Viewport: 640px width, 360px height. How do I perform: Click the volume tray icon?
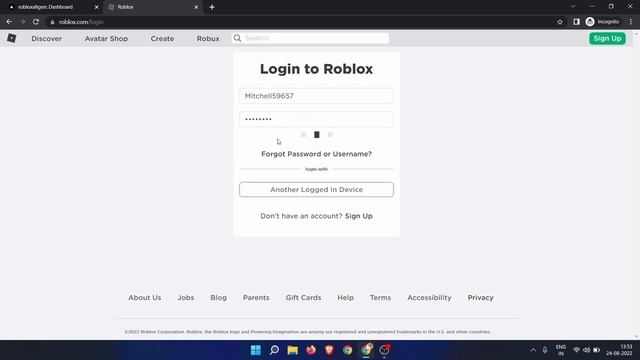[587, 350]
